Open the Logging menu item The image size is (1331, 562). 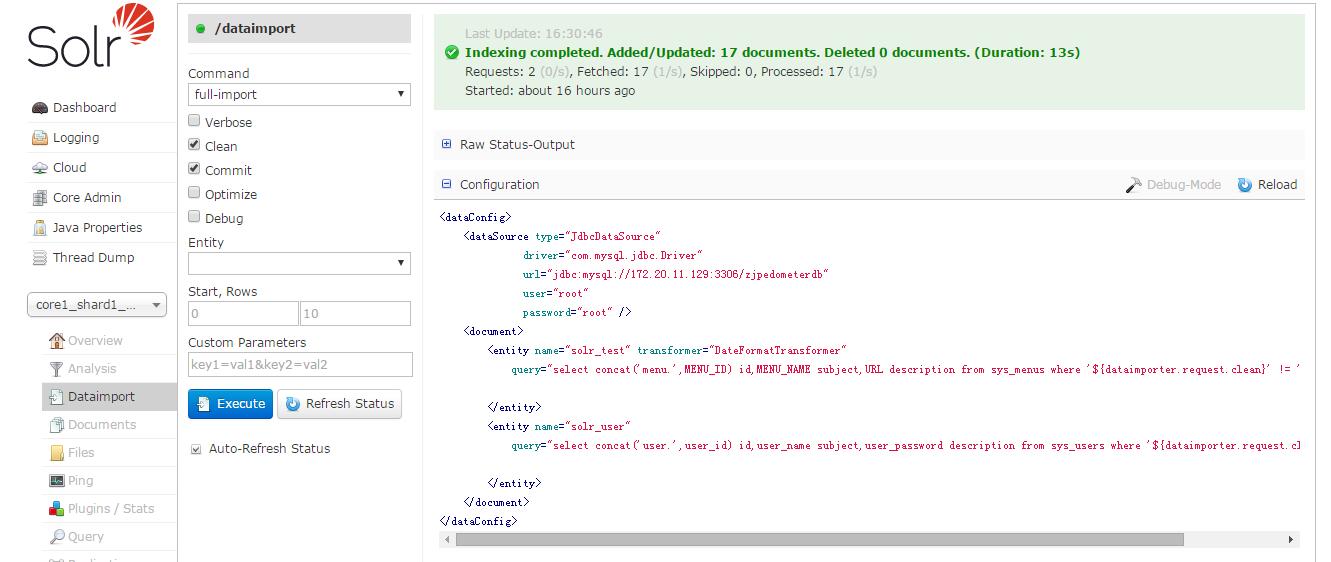[76, 138]
